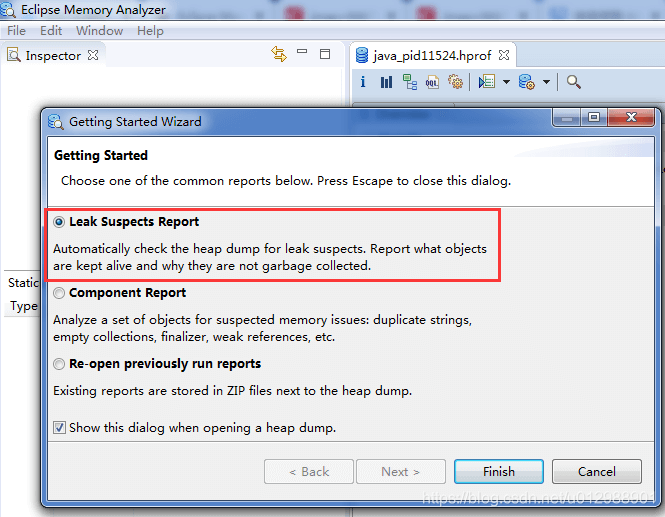The image size is (665, 517).
Task: Click 'Choose one of the common reports' text
Action: [x=286, y=181]
